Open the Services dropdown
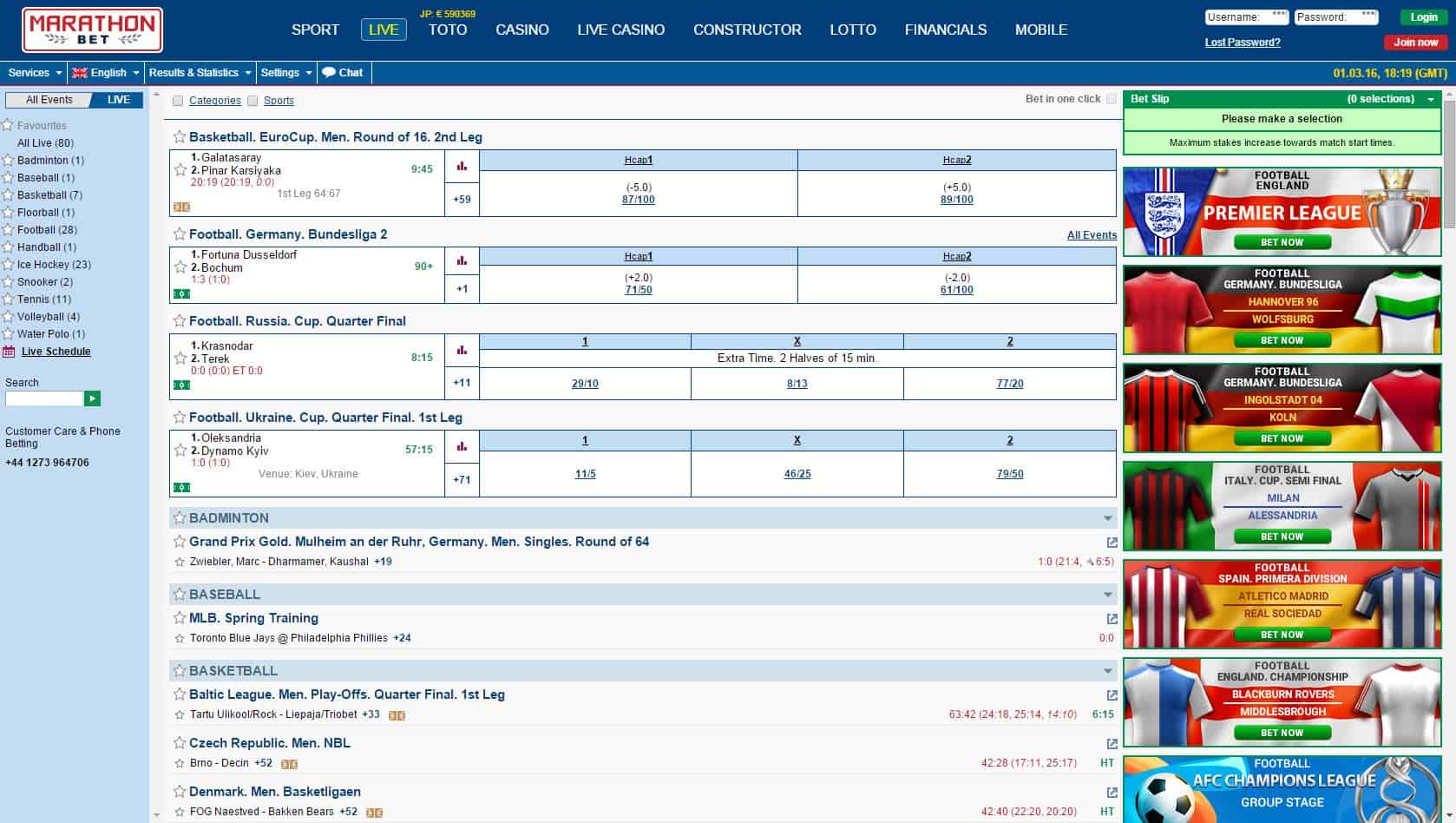Viewport: 1456px width, 823px height. point(35,73)
